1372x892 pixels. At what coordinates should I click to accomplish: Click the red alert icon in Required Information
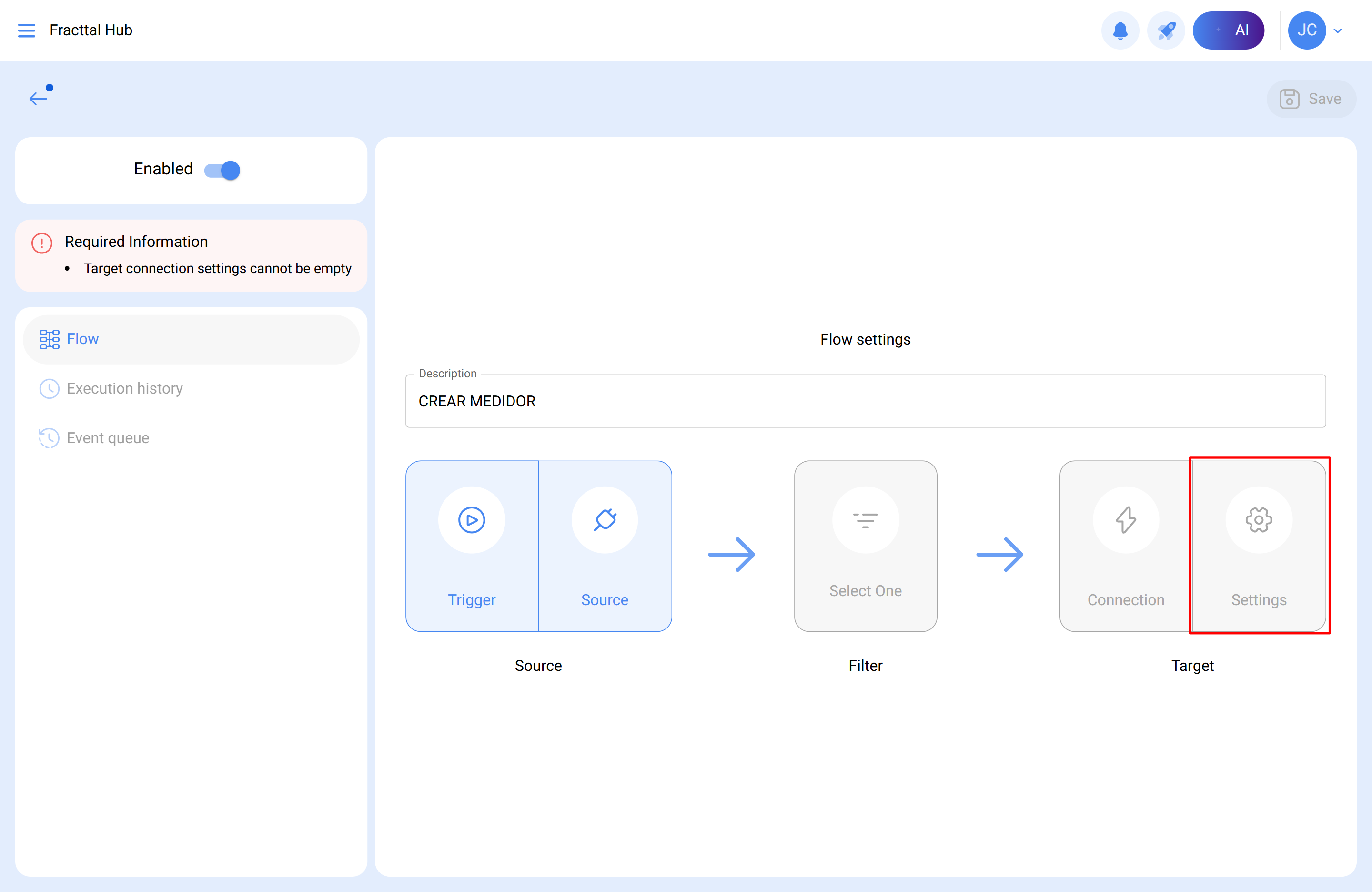click(41, 243)
